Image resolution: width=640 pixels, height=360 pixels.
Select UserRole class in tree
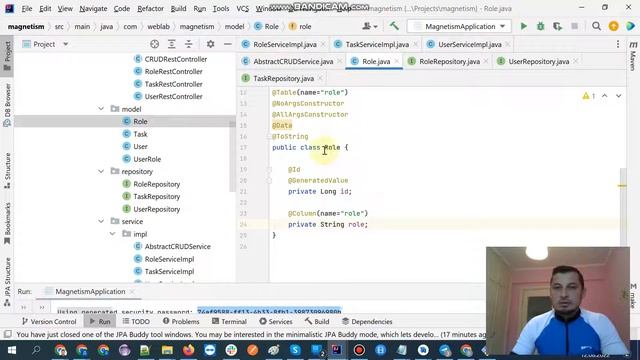click(x=147, y=159)
